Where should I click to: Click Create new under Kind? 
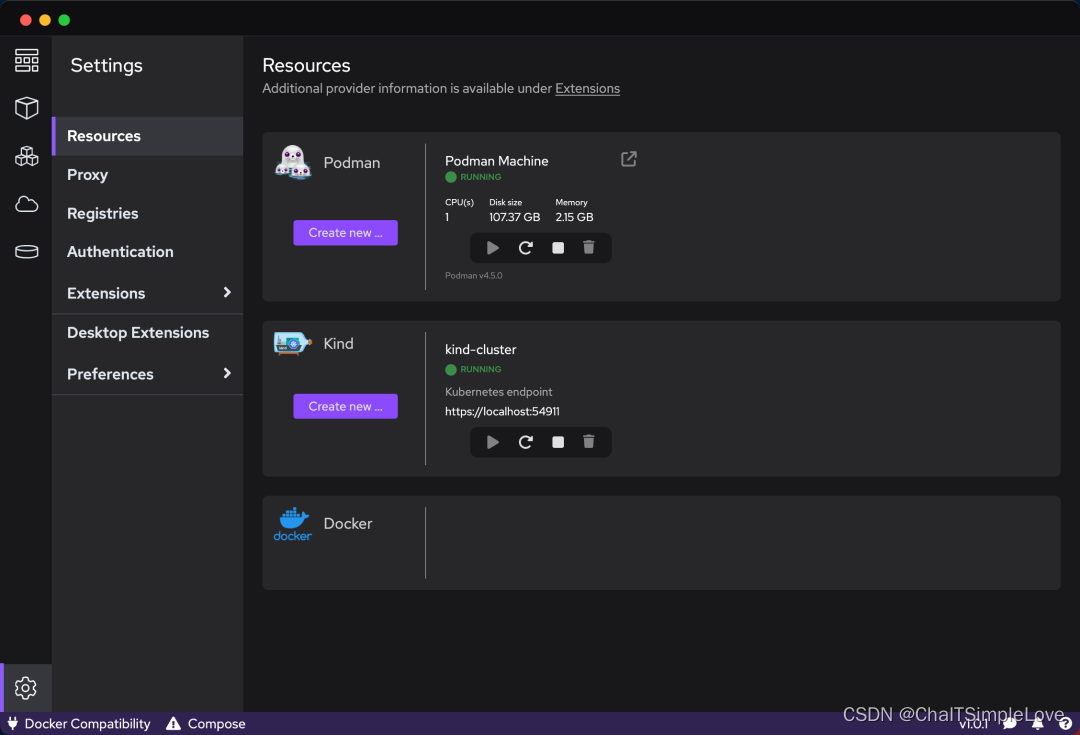click(x=346, y=406)
